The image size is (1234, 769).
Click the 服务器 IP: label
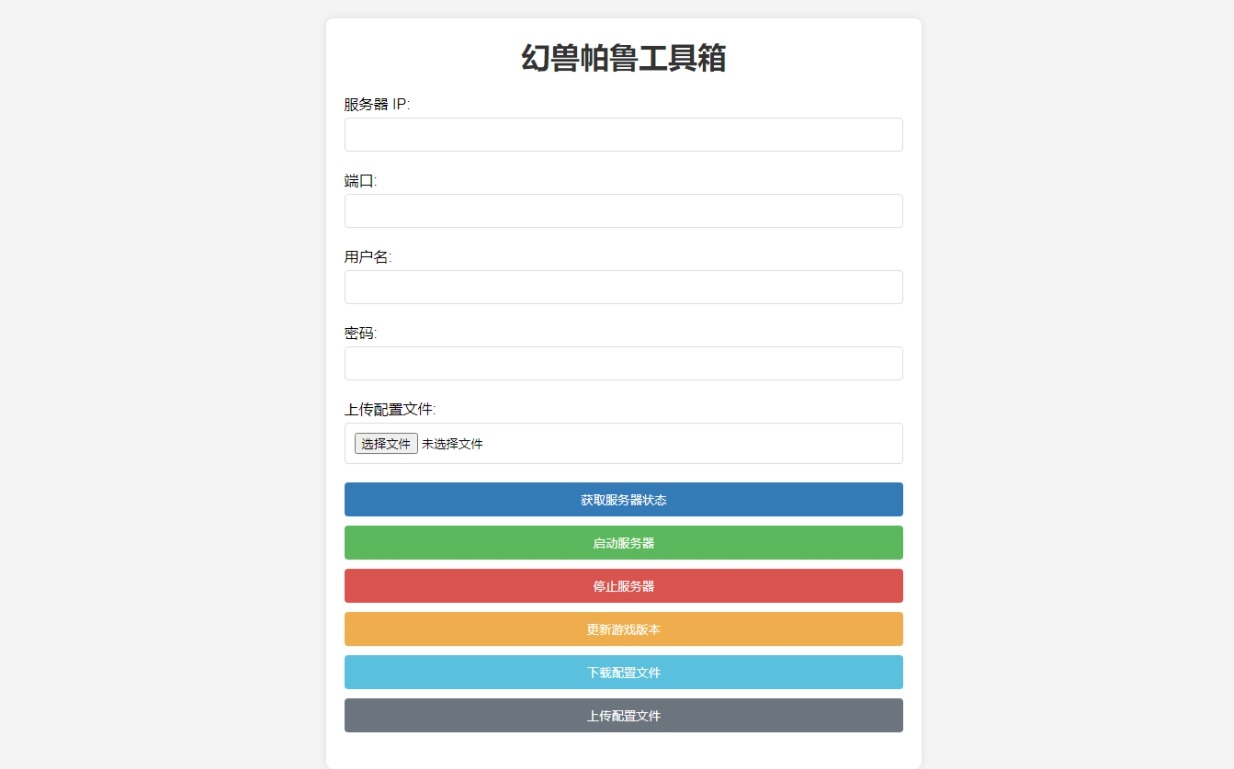(x=377, y=105)
